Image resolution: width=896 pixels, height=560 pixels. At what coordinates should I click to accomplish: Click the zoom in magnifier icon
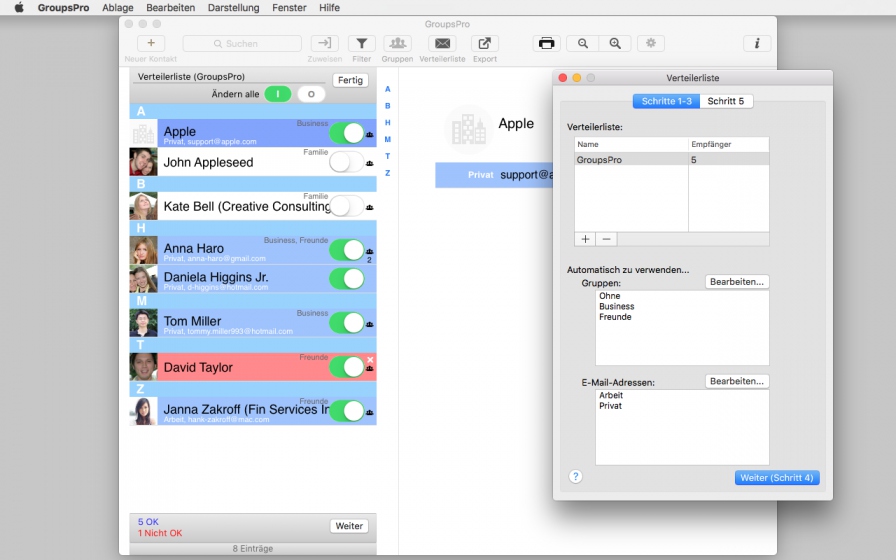pos(615,43)
